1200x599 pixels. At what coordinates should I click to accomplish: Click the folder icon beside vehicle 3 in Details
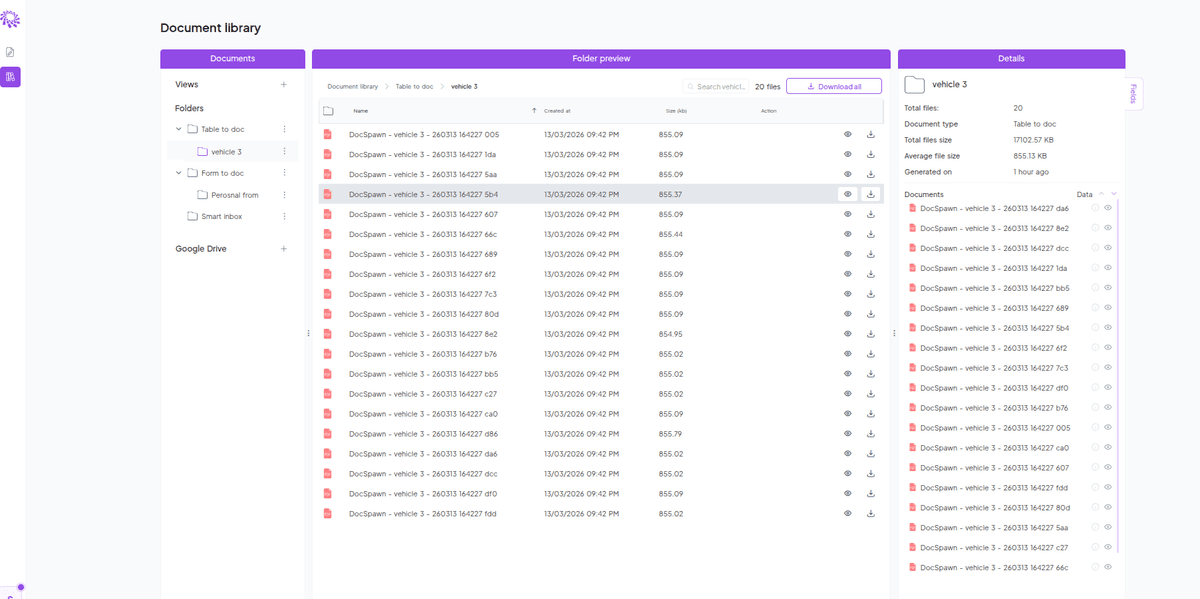[x=916, y=84]
